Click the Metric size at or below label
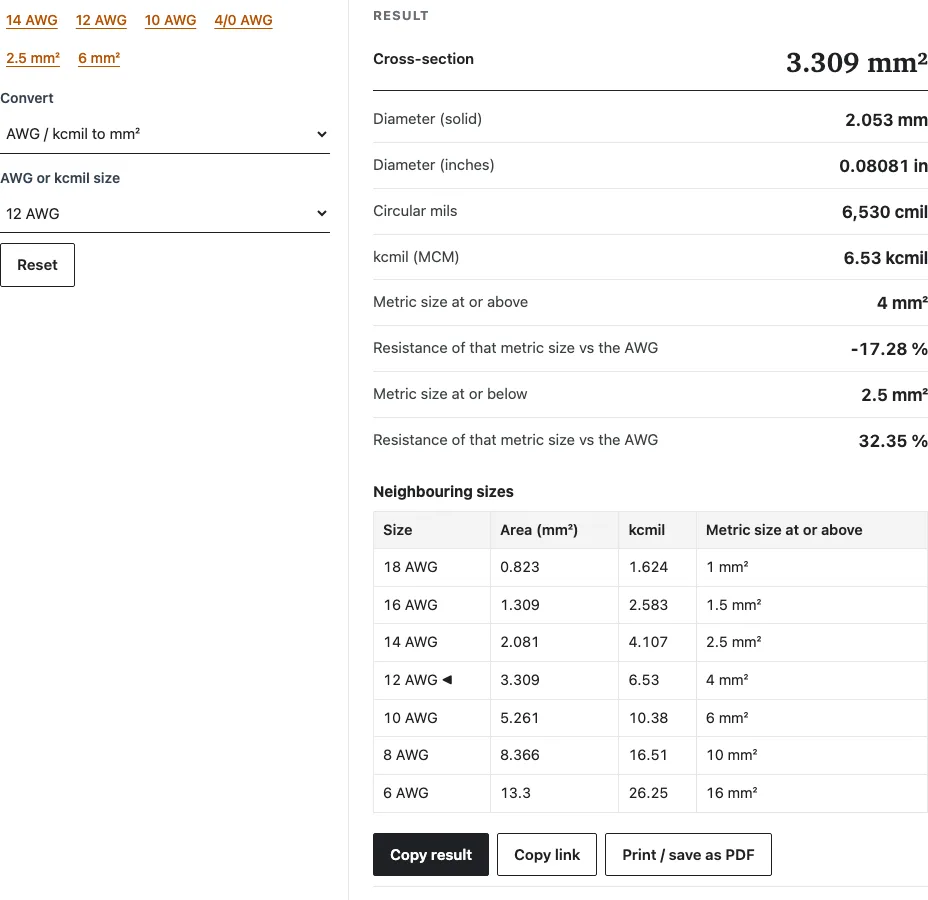Screen dimensions: 928x900 tap(450, 394)
